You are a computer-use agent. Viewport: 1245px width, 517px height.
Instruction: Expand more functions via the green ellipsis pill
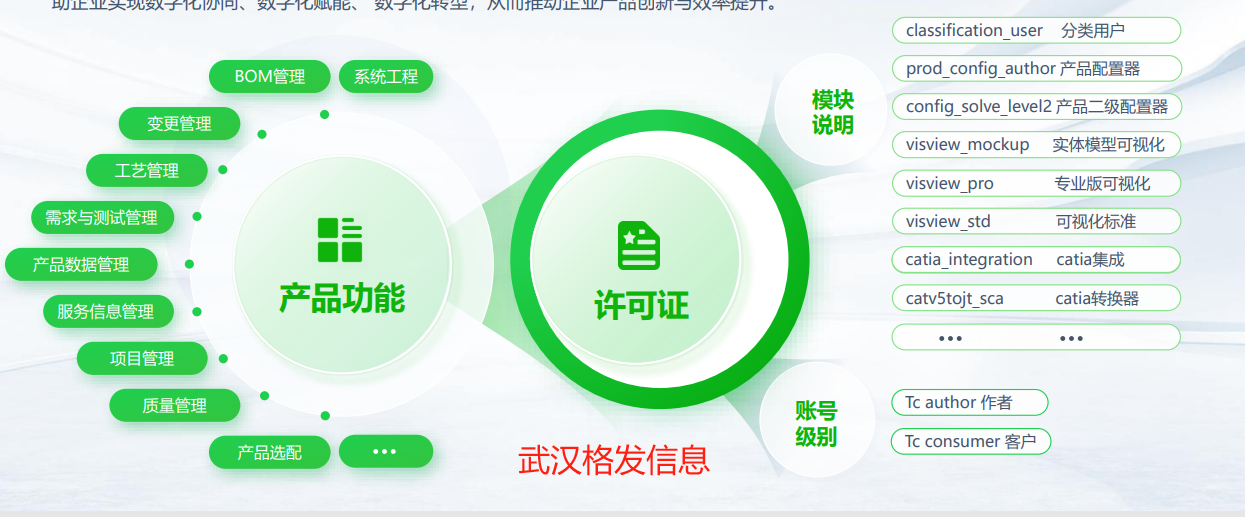[386, 451]
